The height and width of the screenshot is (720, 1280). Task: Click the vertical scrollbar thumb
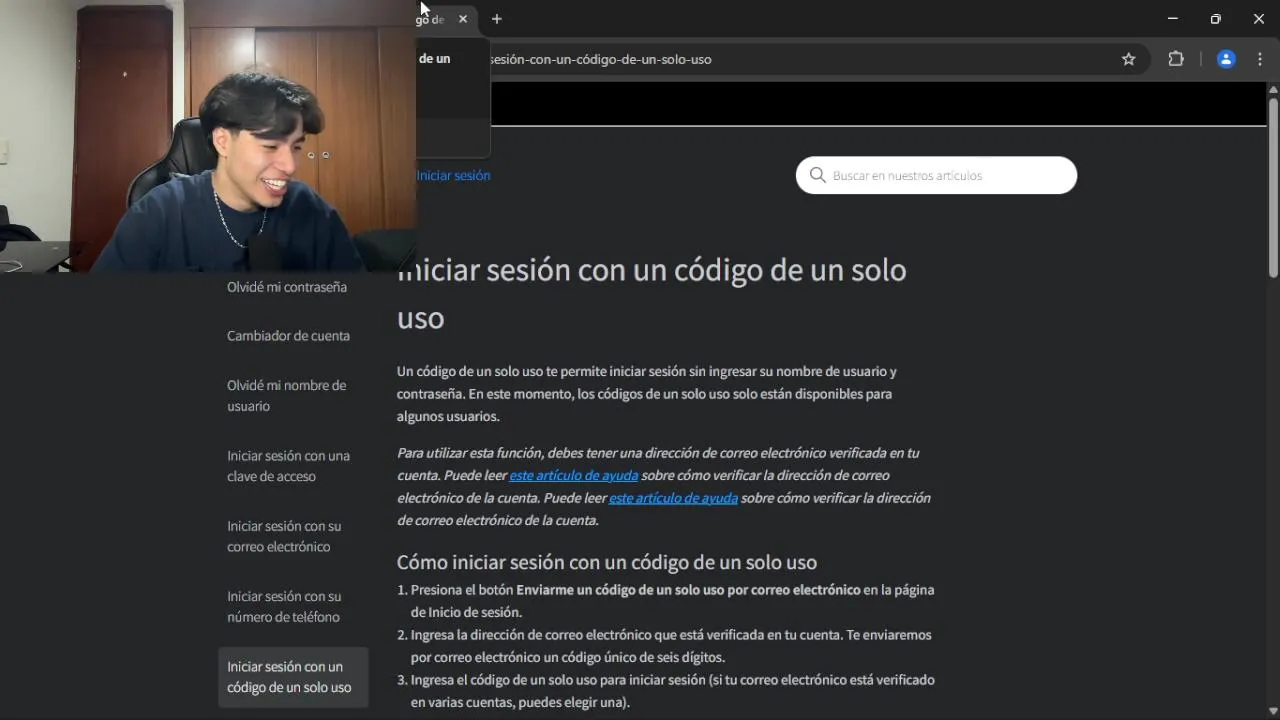1273,187
